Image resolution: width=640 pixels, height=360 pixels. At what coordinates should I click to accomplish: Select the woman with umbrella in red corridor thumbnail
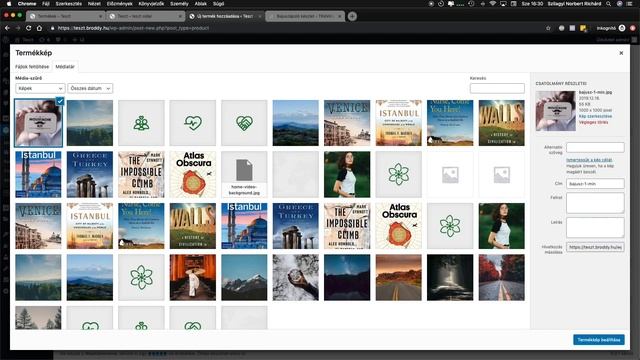(193, 278)
